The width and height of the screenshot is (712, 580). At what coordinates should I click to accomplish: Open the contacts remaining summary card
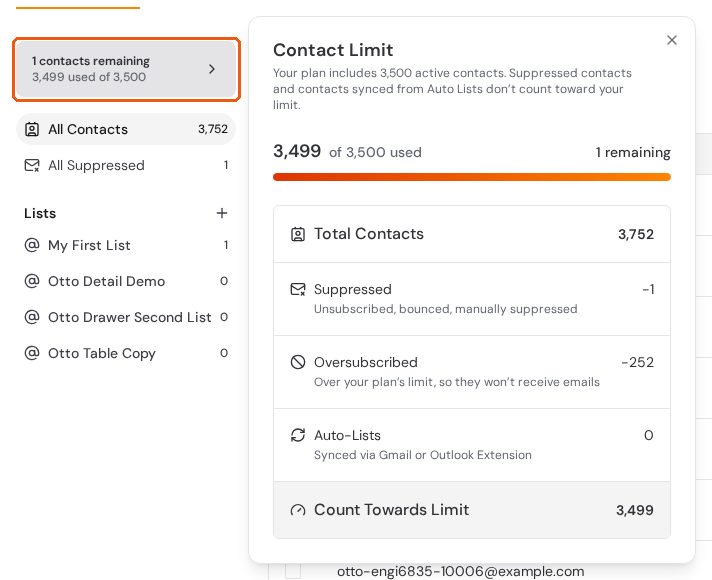click(x=126, y=69)
